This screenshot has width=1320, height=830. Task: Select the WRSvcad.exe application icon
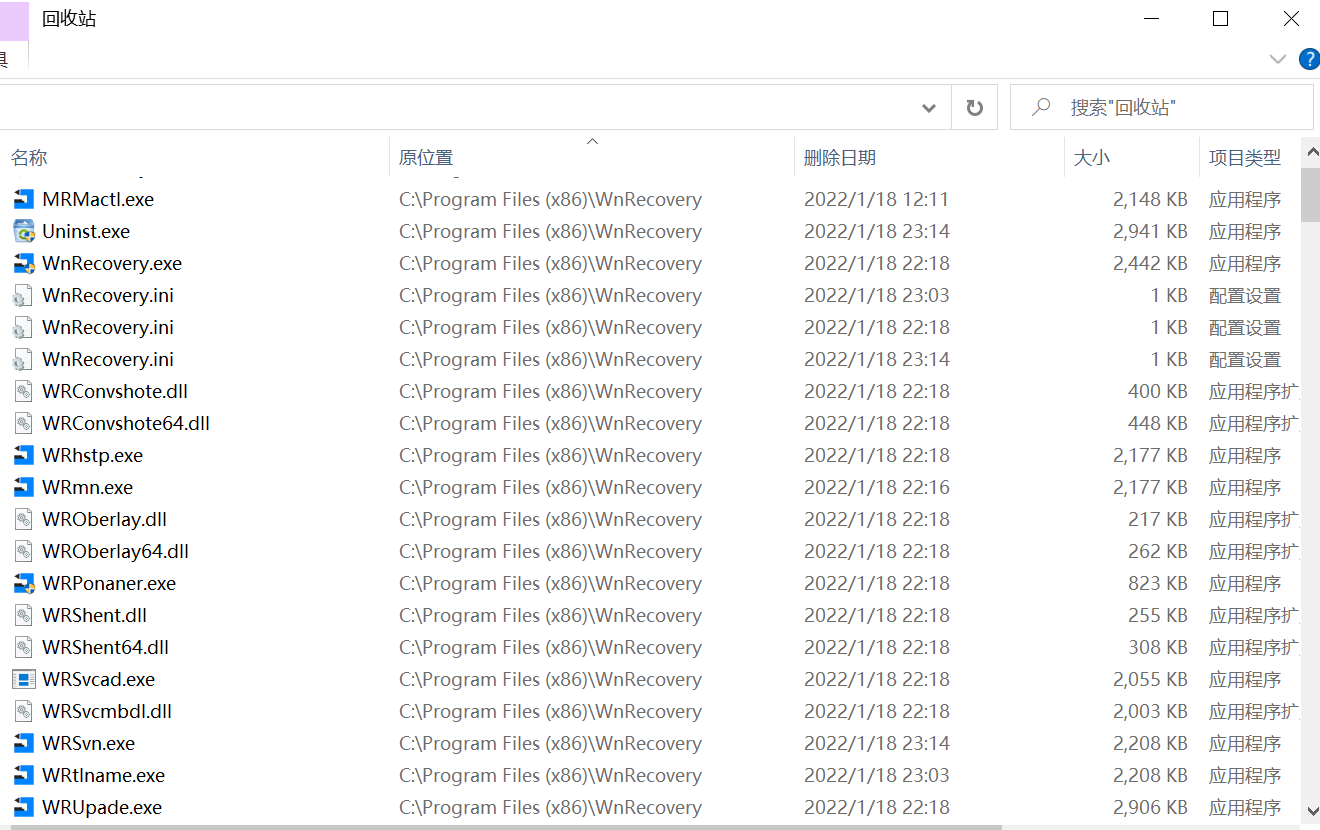point(22,679)
